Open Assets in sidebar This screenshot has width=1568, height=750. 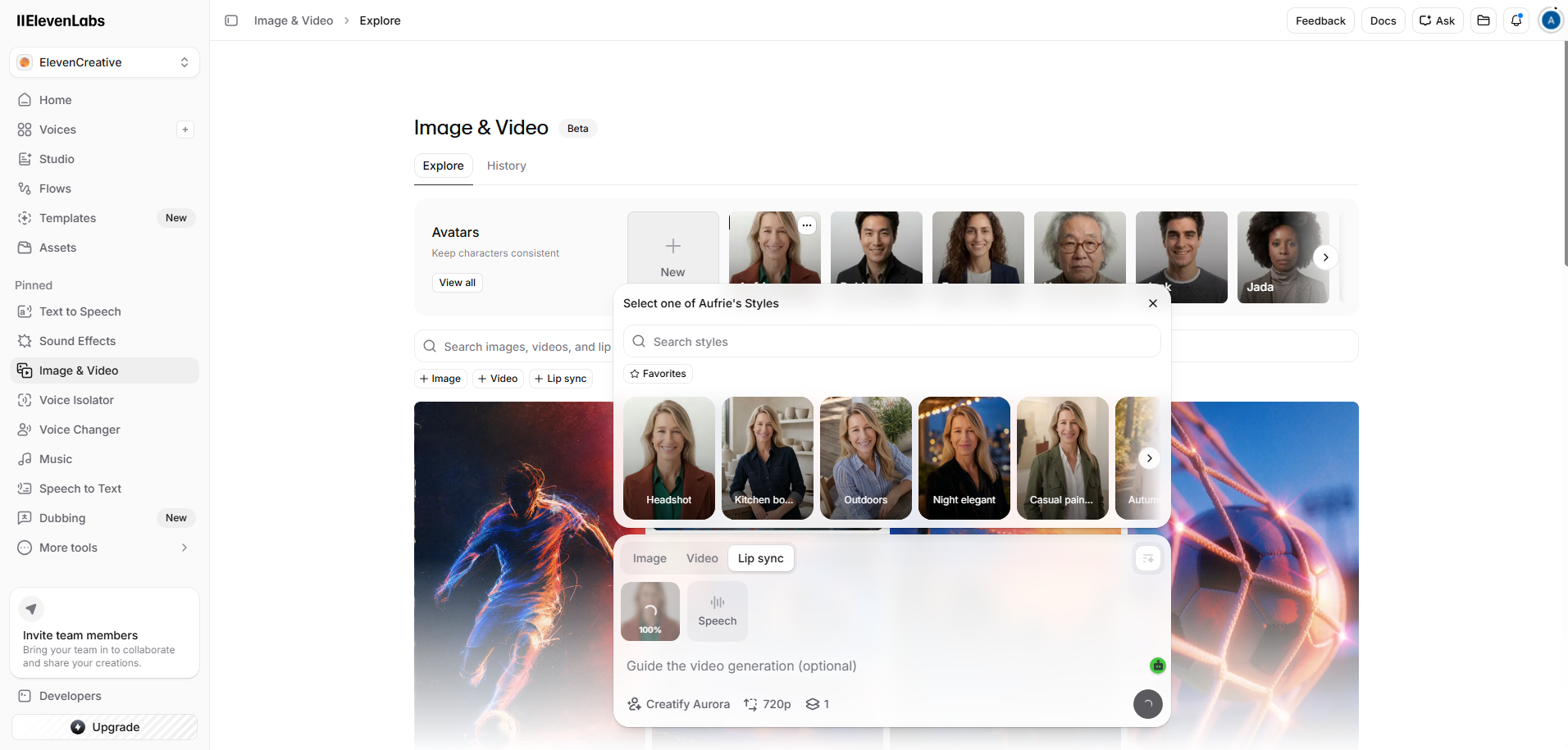click(104, 248)
